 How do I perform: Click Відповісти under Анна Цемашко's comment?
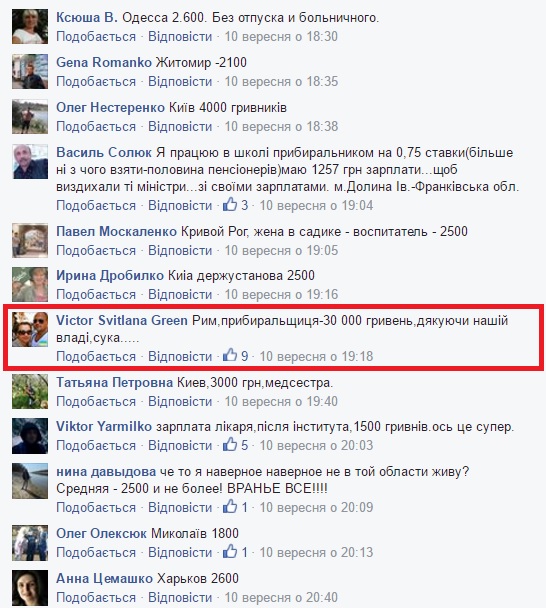[180, 598]
